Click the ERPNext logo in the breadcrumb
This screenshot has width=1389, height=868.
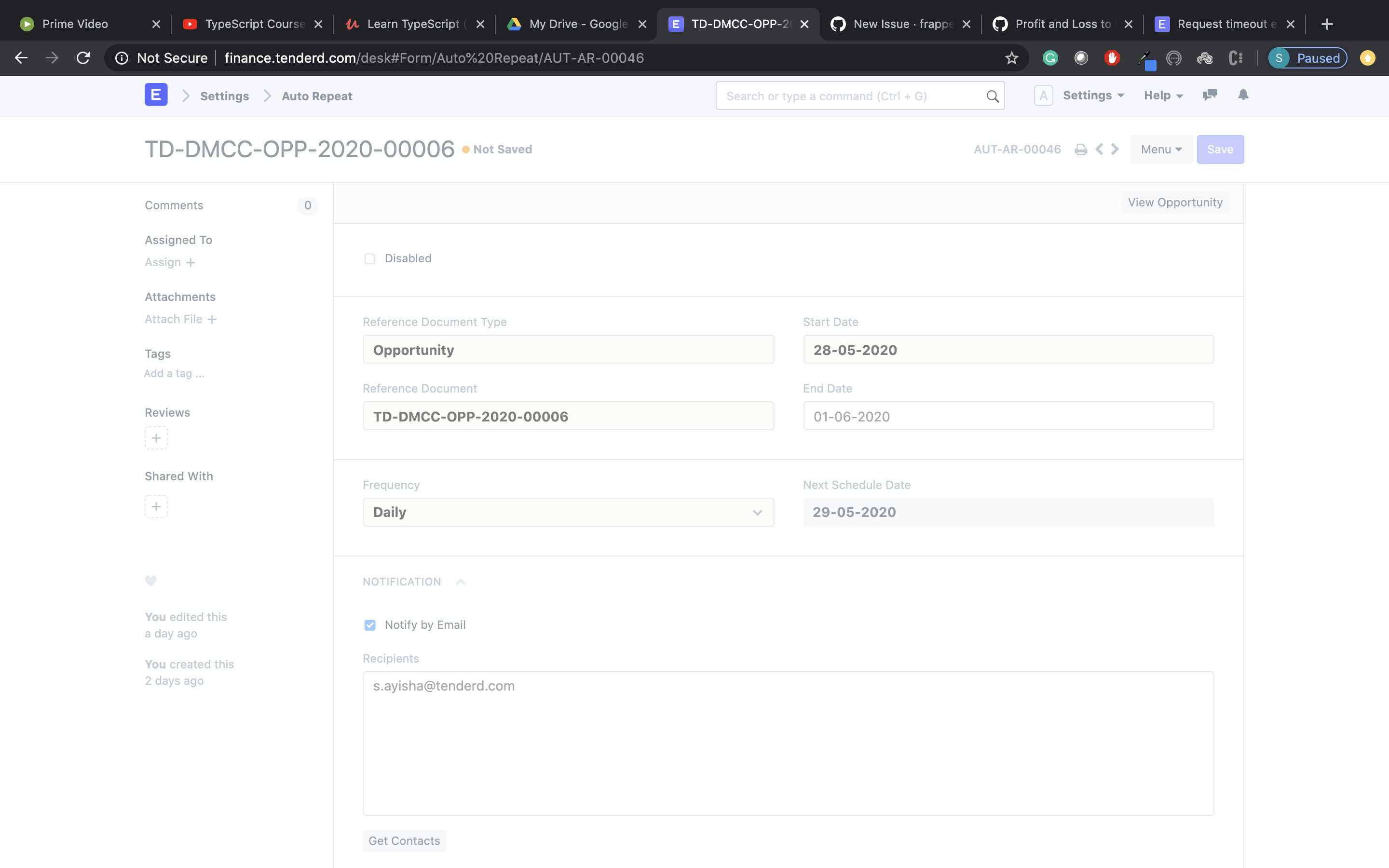tap(156, 94)
